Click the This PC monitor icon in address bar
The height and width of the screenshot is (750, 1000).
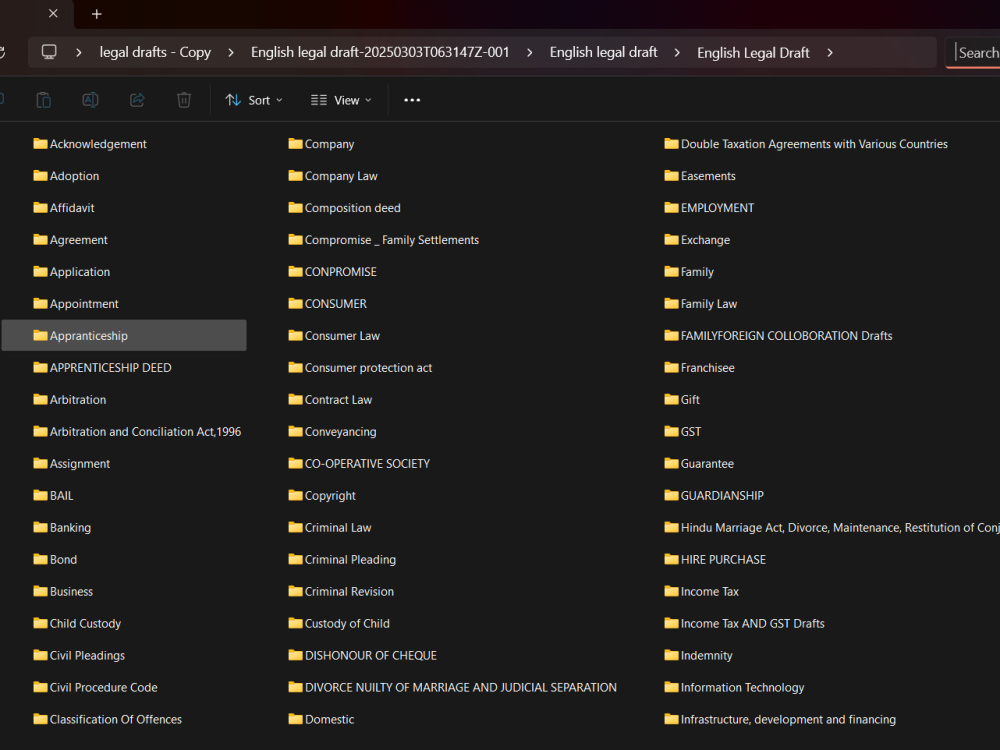(49, 52)
